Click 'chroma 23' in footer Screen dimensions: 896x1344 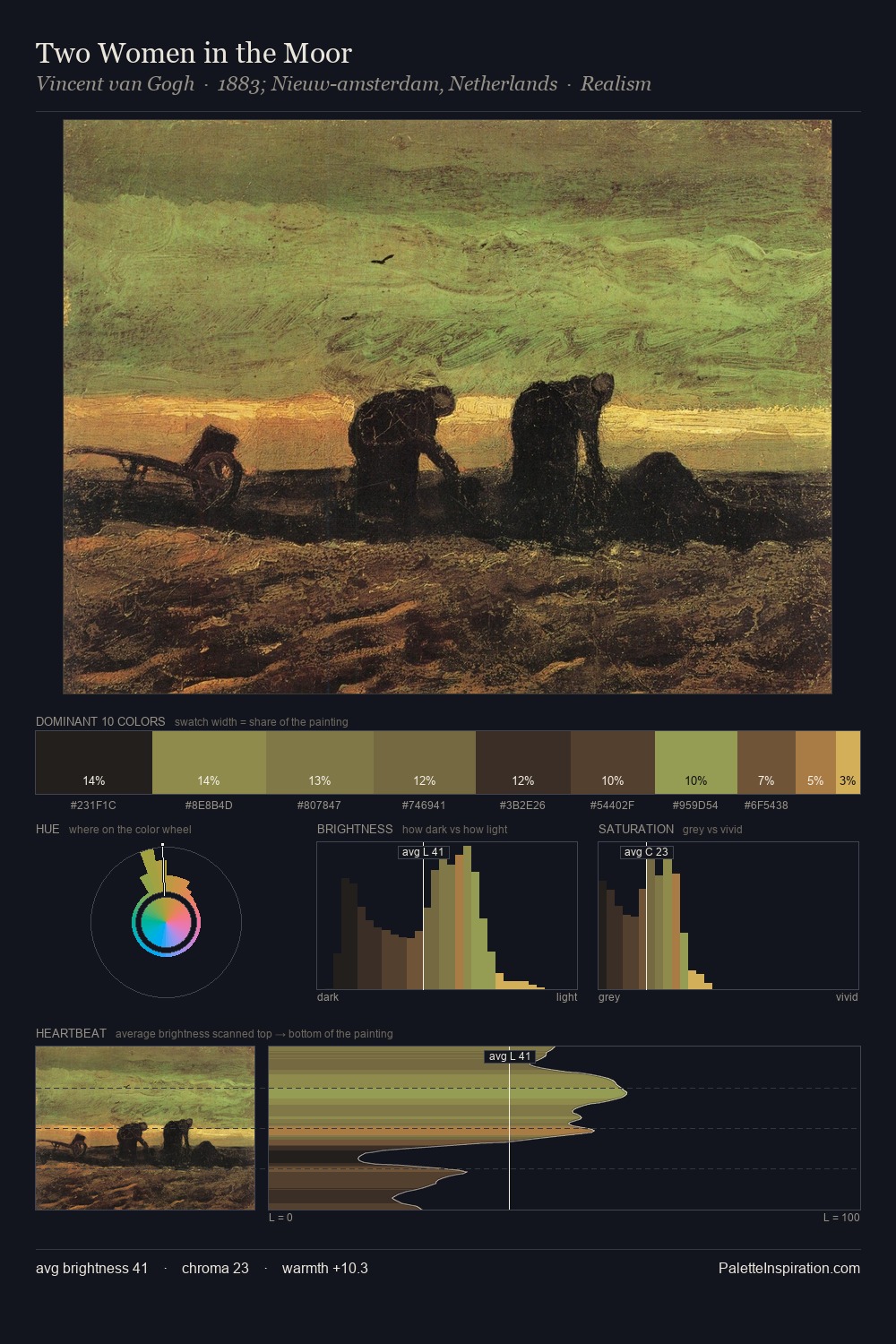tap(215, 1268)
